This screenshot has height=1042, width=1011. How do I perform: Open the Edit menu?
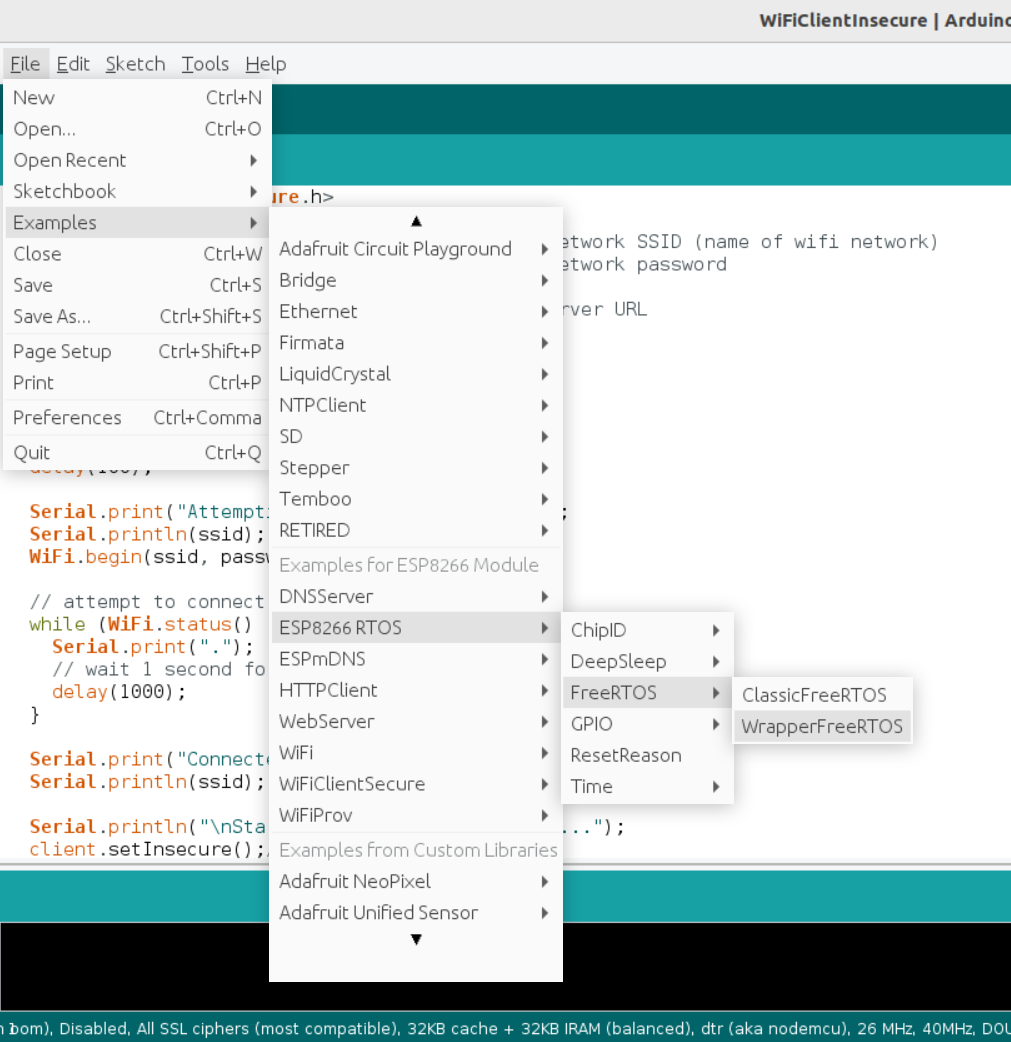point(72,64)
